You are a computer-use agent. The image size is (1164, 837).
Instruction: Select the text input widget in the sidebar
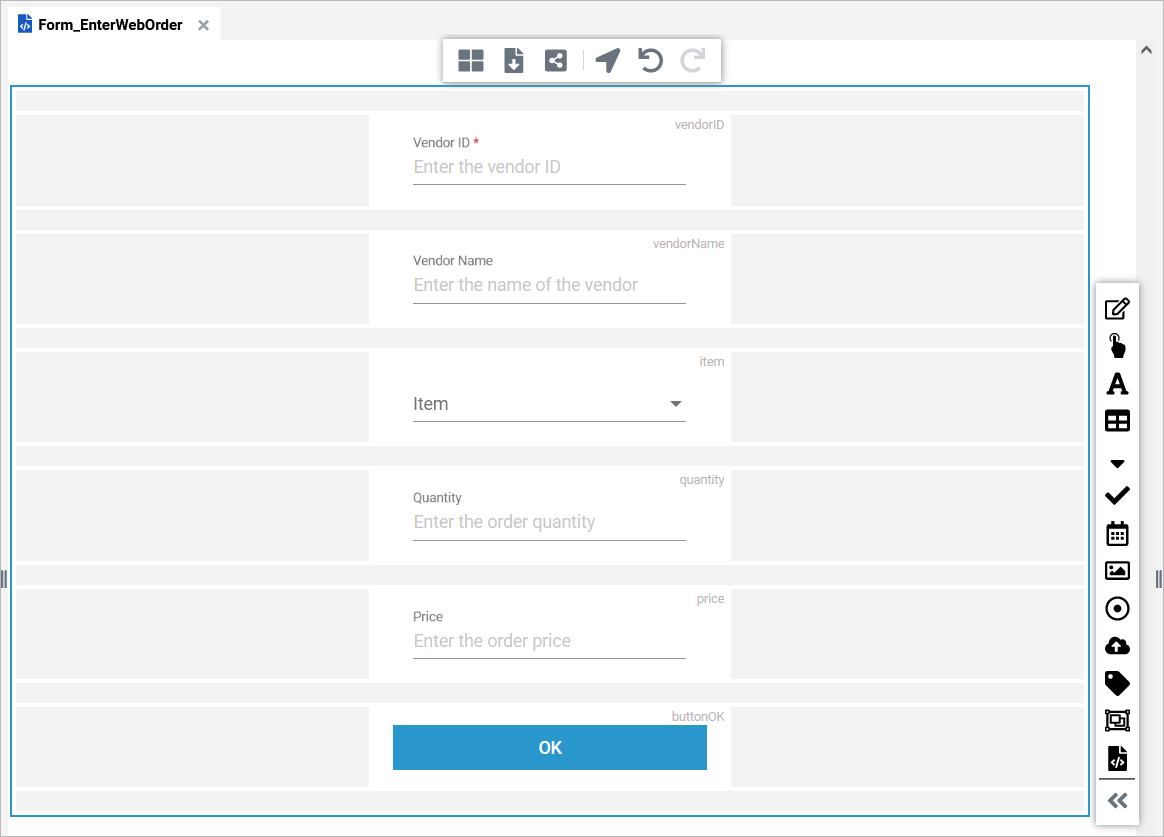coord(1117,309)
